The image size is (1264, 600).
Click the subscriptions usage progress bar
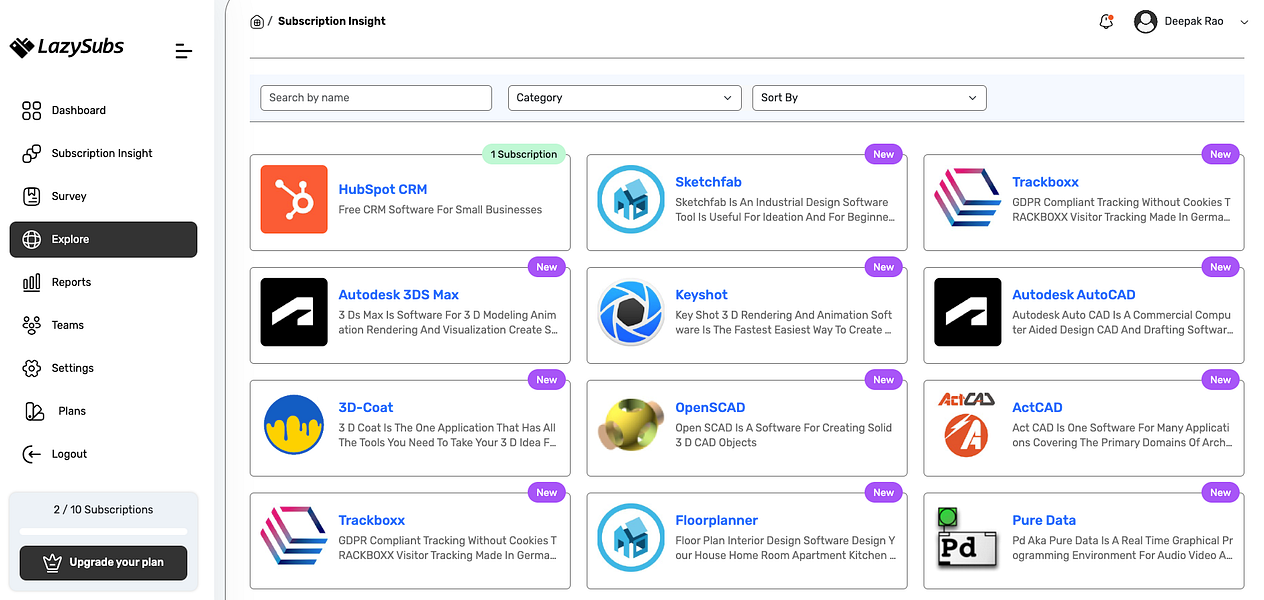click(x=104, y=531)
